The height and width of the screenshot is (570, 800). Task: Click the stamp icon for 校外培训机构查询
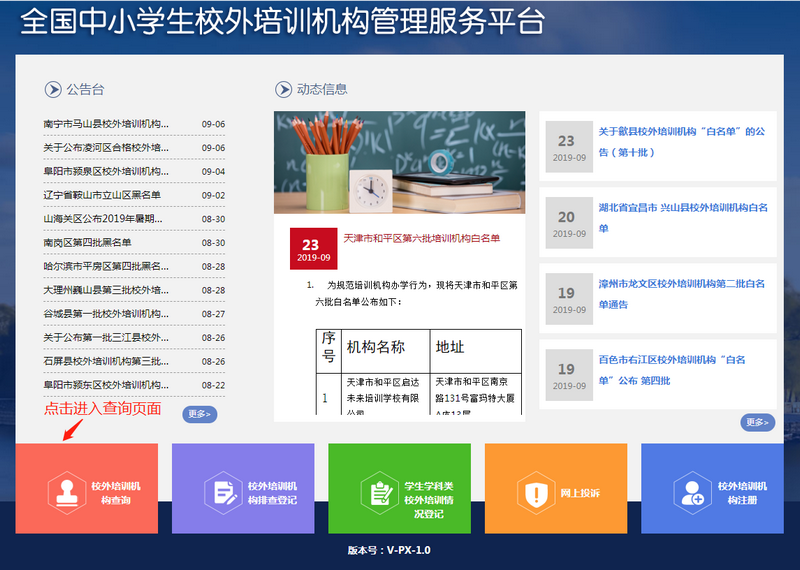point(67,493)
